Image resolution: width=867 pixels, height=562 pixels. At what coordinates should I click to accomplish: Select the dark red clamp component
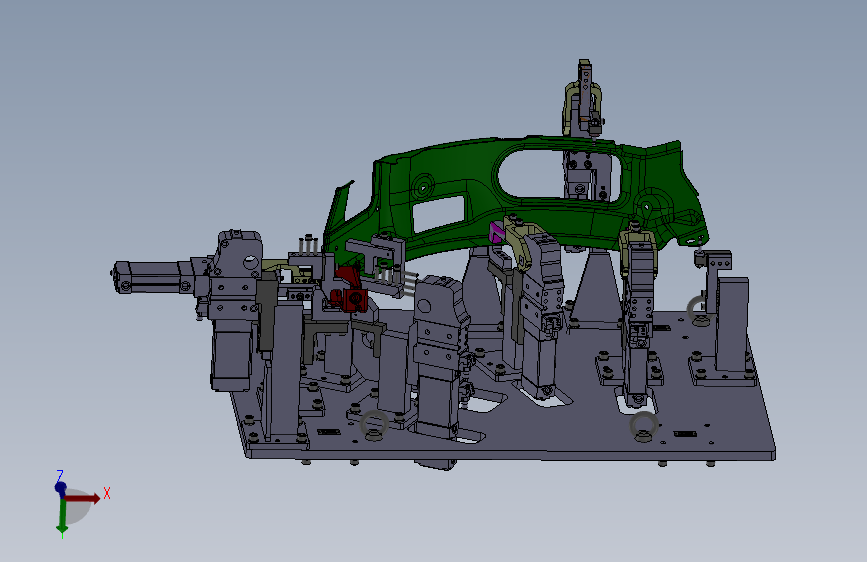[x=348, y=289]
